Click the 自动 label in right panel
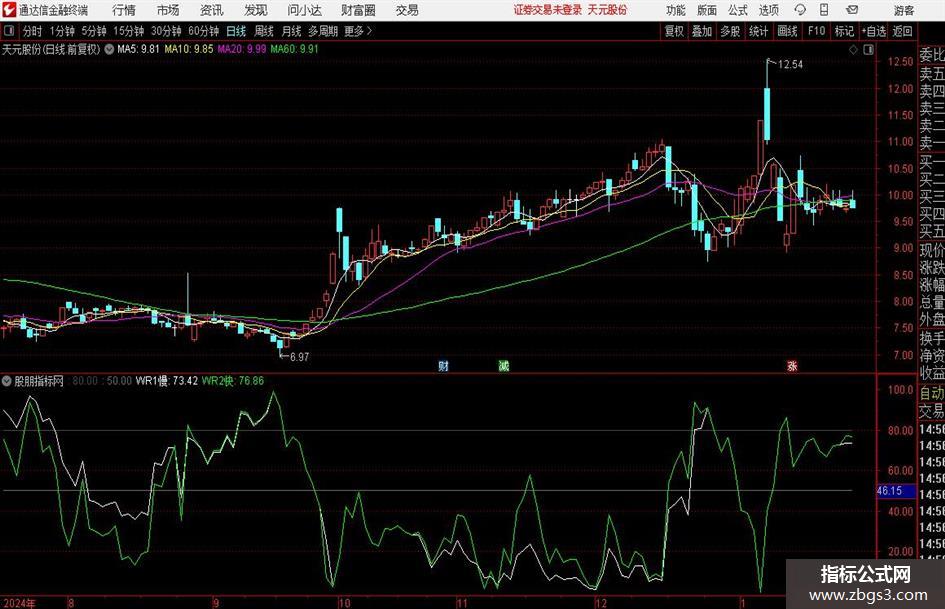The height and width of the screenshot is (609, 945). tap(932, 393)
